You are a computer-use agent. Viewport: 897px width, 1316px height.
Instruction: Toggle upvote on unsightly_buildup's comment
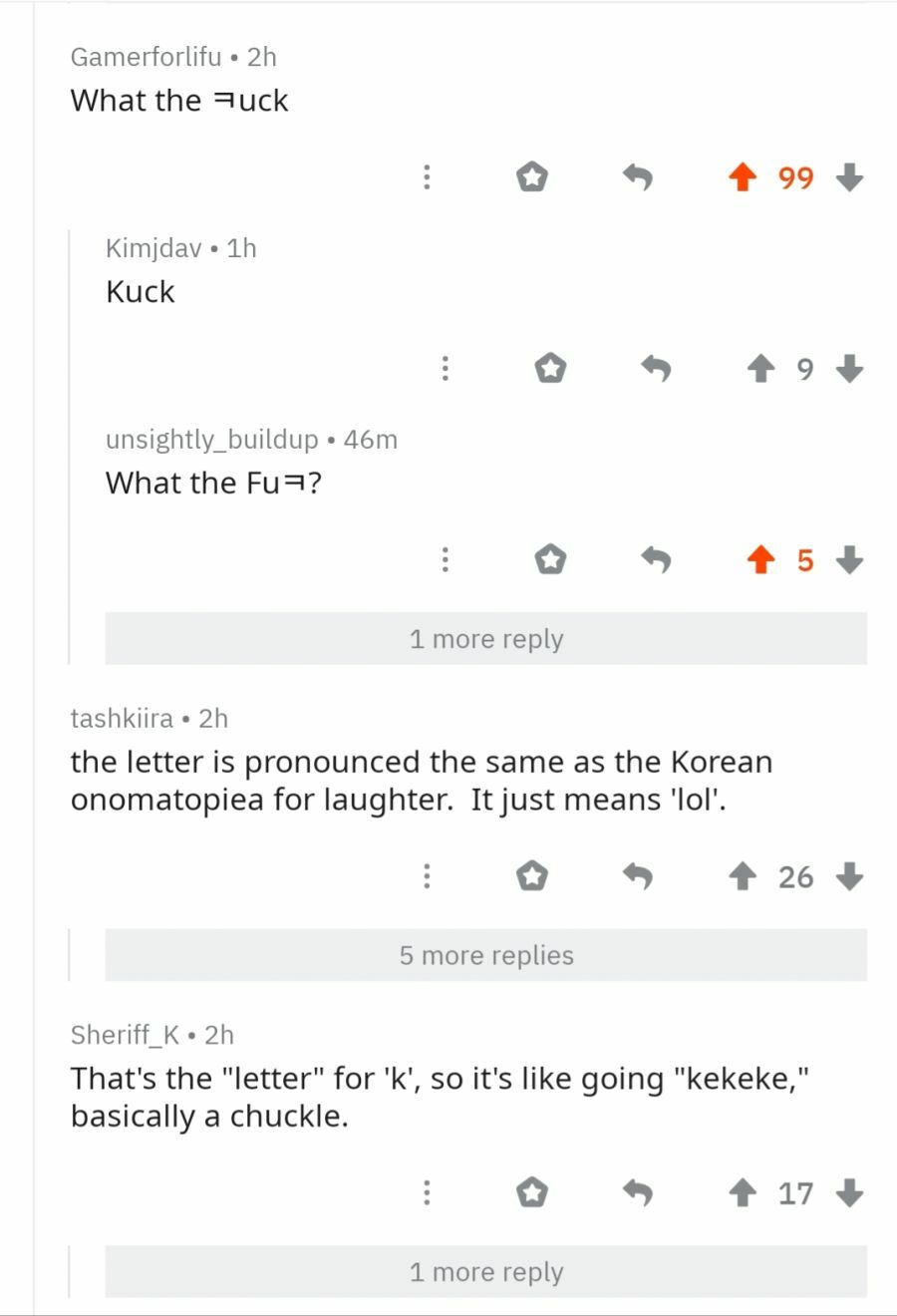[x=760, y=560]
